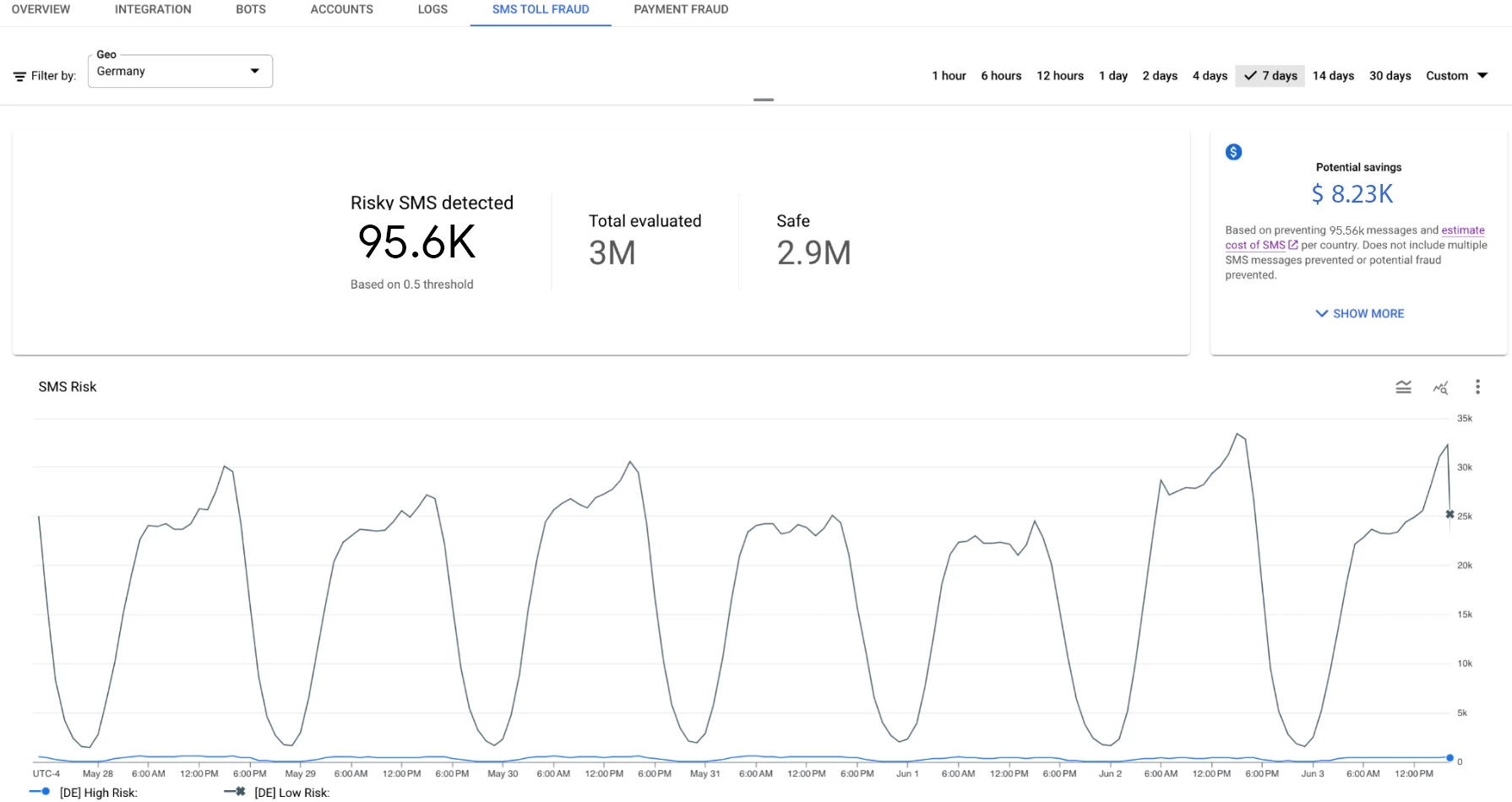Click the Filter by funnel icon

(19, 76)
